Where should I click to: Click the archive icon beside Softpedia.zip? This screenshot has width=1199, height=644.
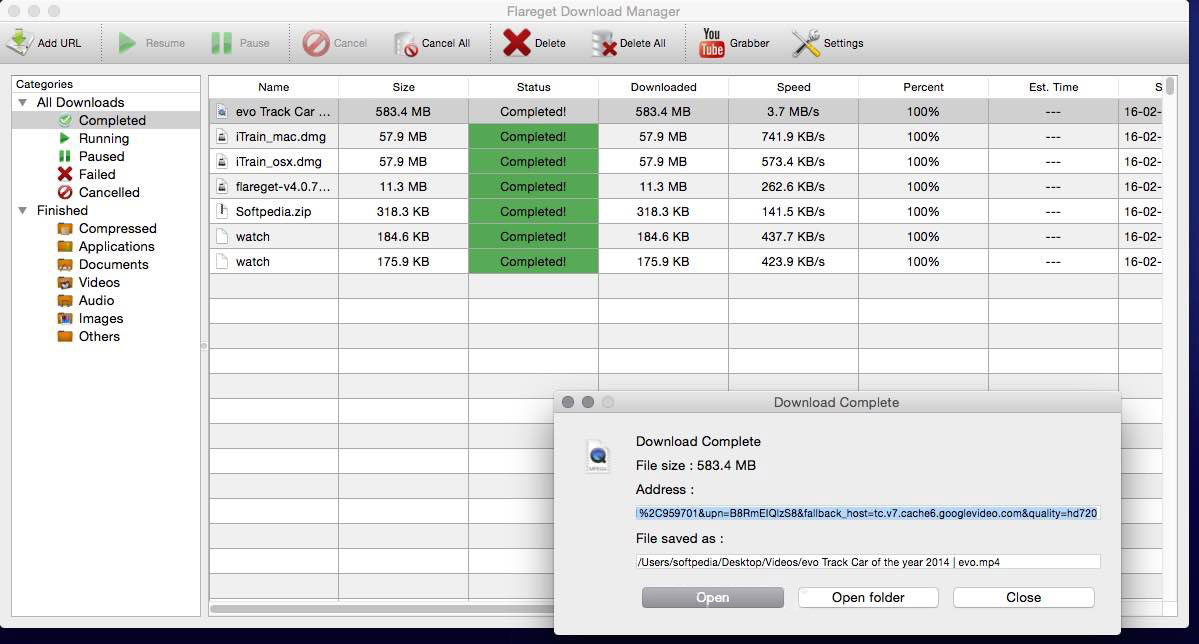click(222, 211)
